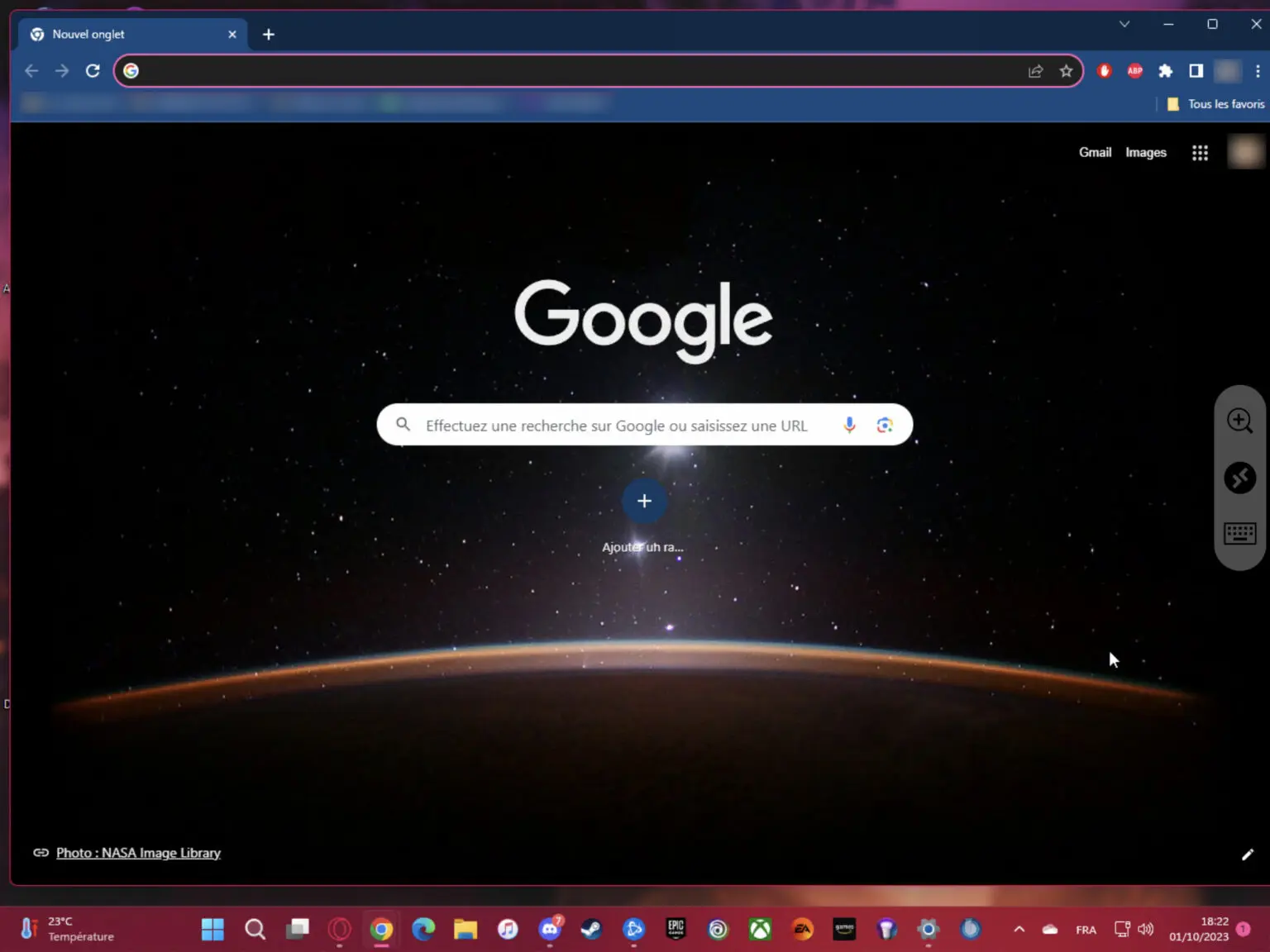
Task: Open the extensions puzzle-piece icon
Action: pos(1165,71)
